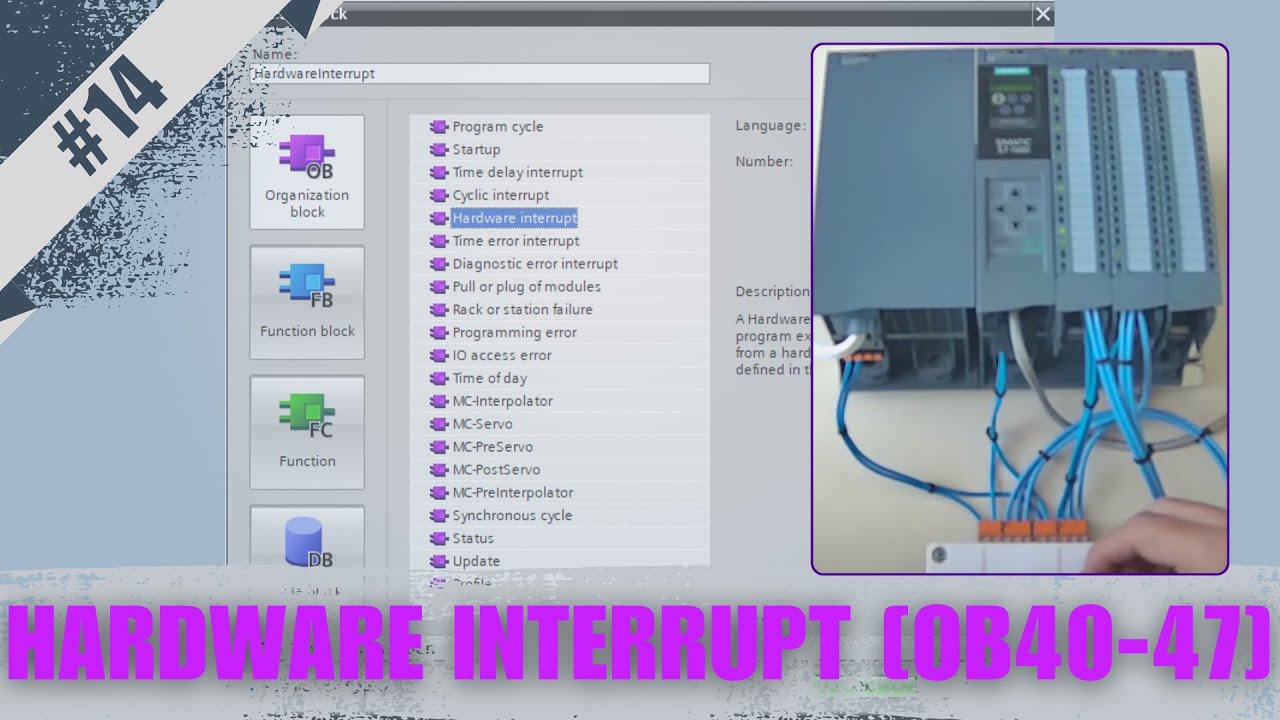Viewport: 1280px width, 720px height.
Task: Click the MC-PreInterpolator icon
Action: [x=438, y=493]
